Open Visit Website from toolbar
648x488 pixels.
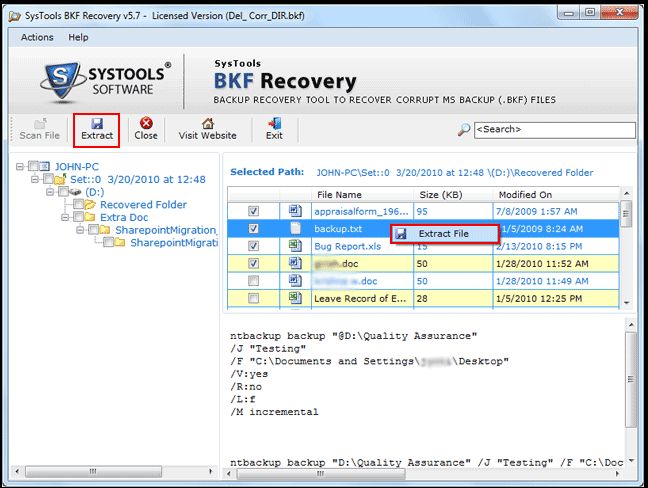coord(207,129)
